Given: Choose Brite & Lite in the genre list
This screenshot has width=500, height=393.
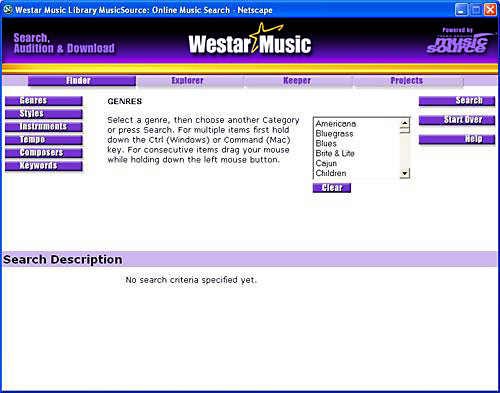Looking at the screenshot, I should click(x=335, y=153).
